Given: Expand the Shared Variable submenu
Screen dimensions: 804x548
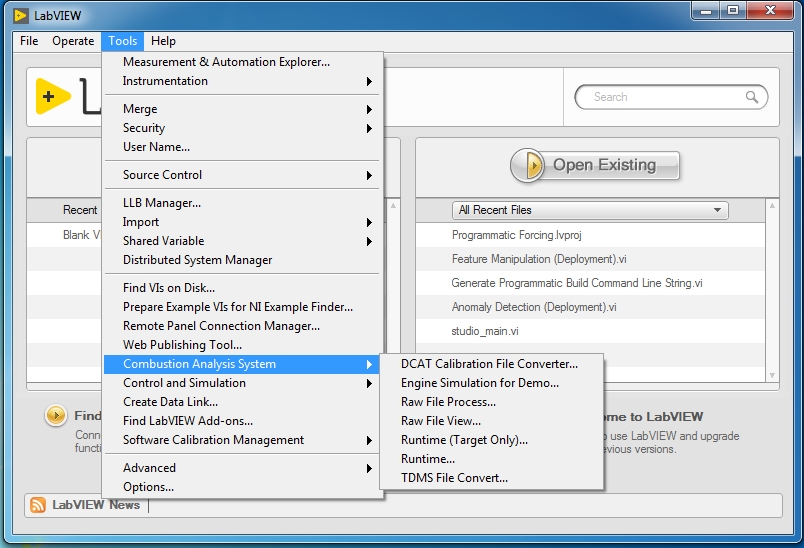Looking at the screenshot, I should click(242, 241).
